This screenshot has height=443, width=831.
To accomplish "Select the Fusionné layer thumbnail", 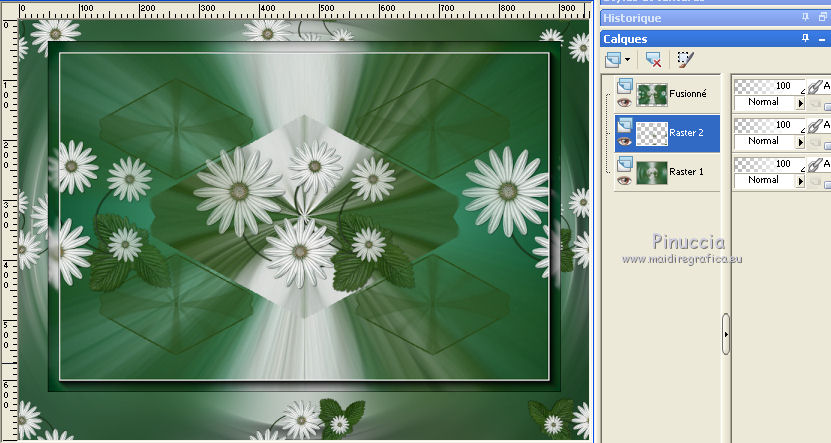I will 651,94.
